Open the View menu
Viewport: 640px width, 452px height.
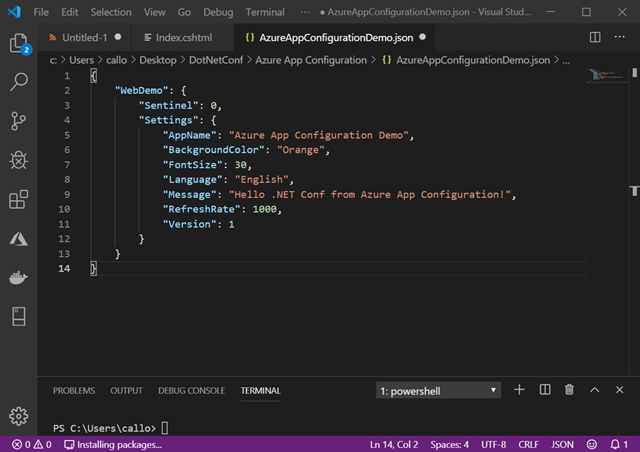pos(154,12)
